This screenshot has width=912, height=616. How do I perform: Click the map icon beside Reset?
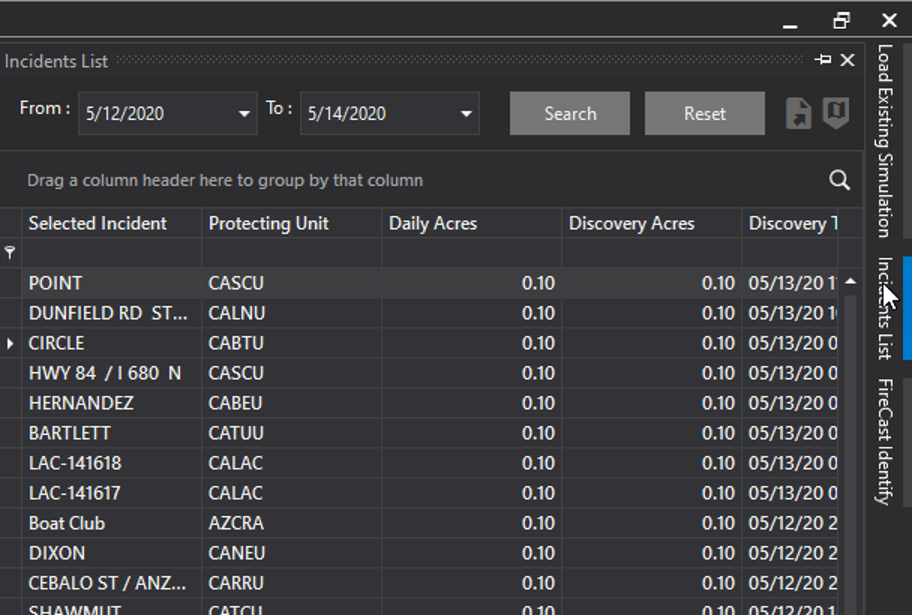pos(836,113)
